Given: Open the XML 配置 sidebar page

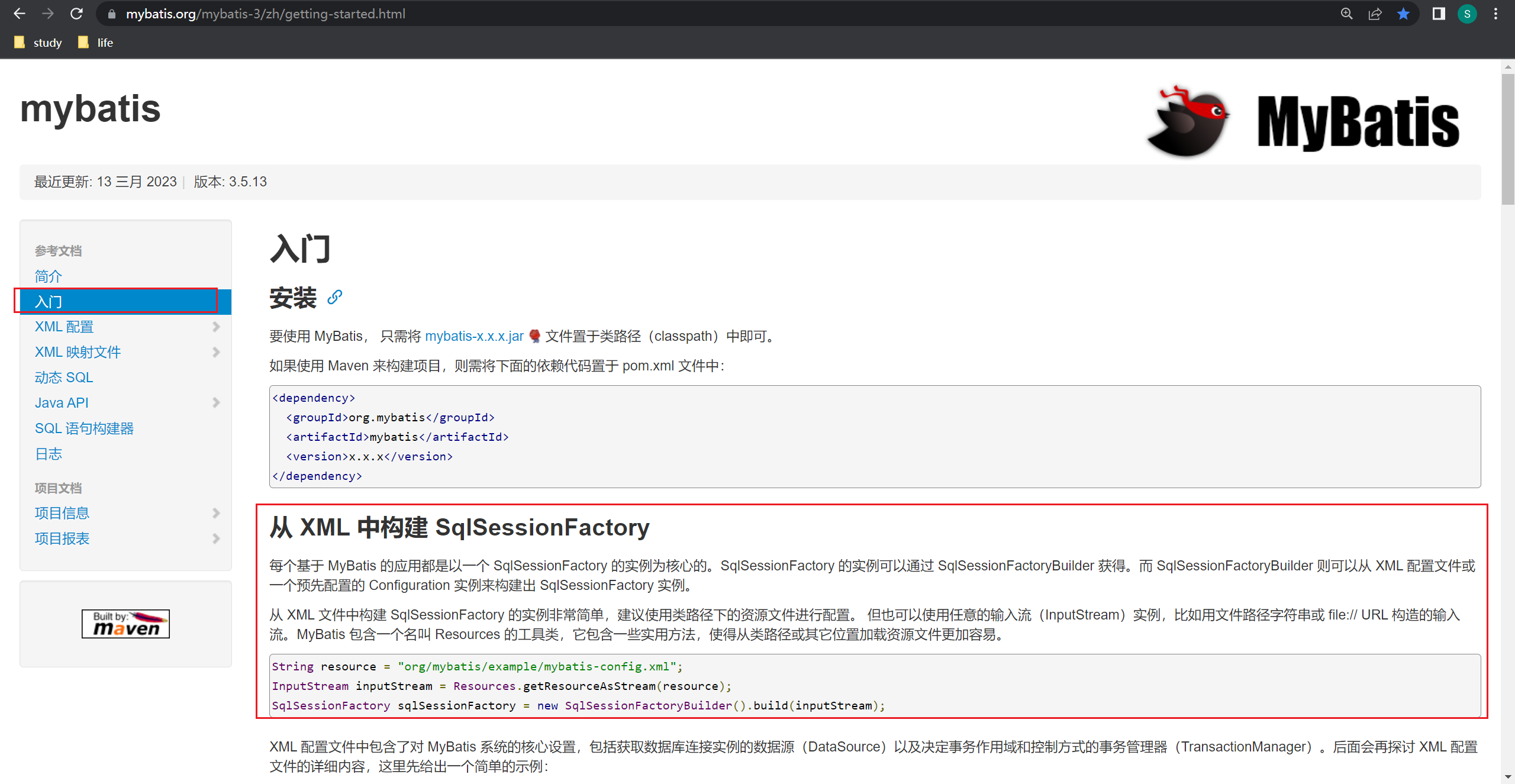Looking at the screenshot, I should tap(64, 327).
